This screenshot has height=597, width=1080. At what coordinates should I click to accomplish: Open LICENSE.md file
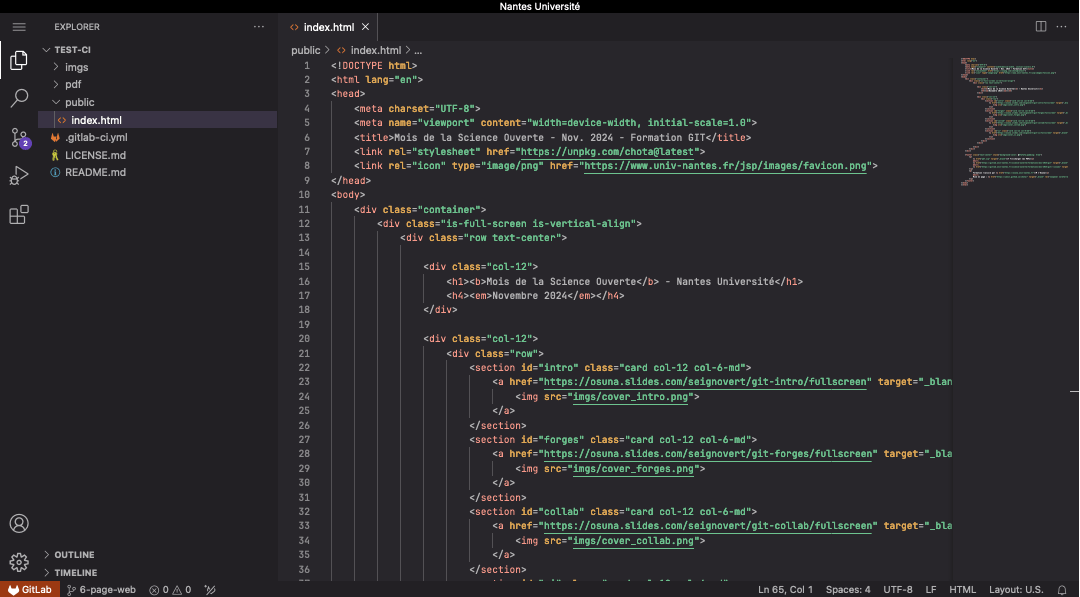point(158,155)
